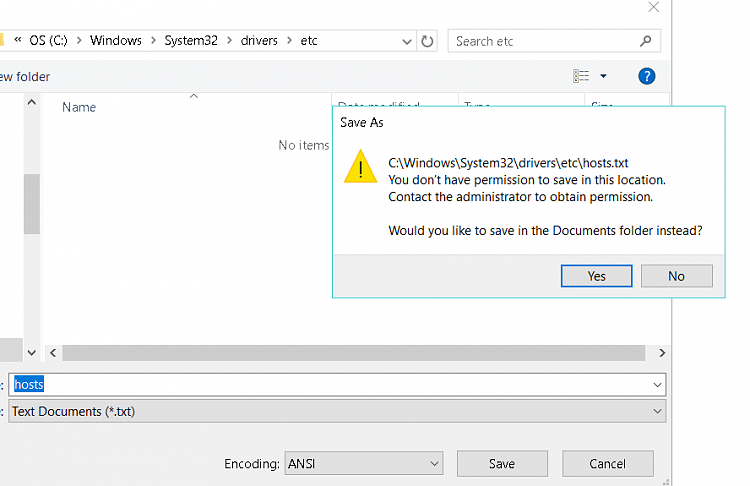
Task: Expand arrow after Windows breadcrumb
Action: coord(153,41)
